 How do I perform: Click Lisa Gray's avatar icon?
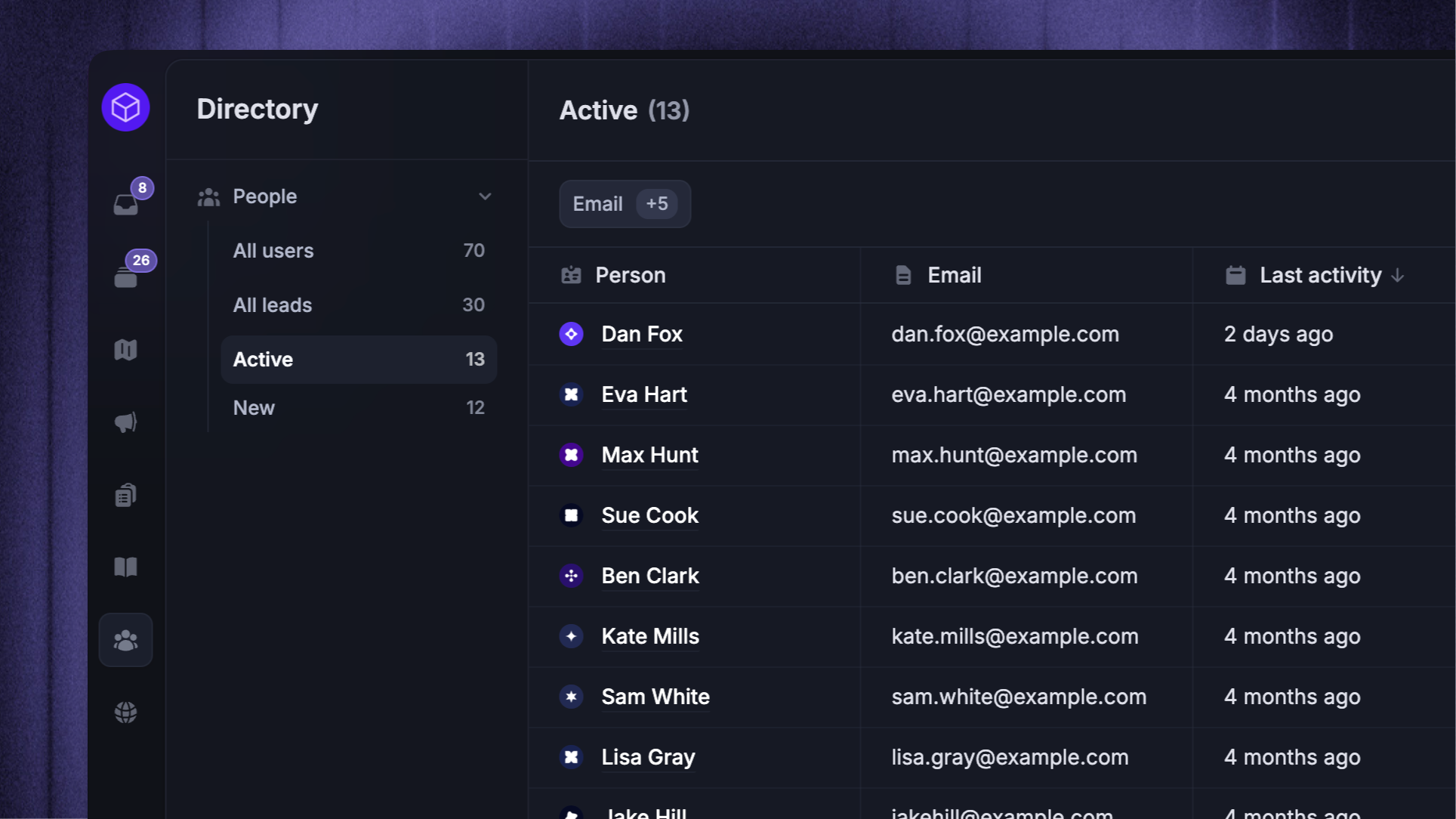tap(571, 757)
